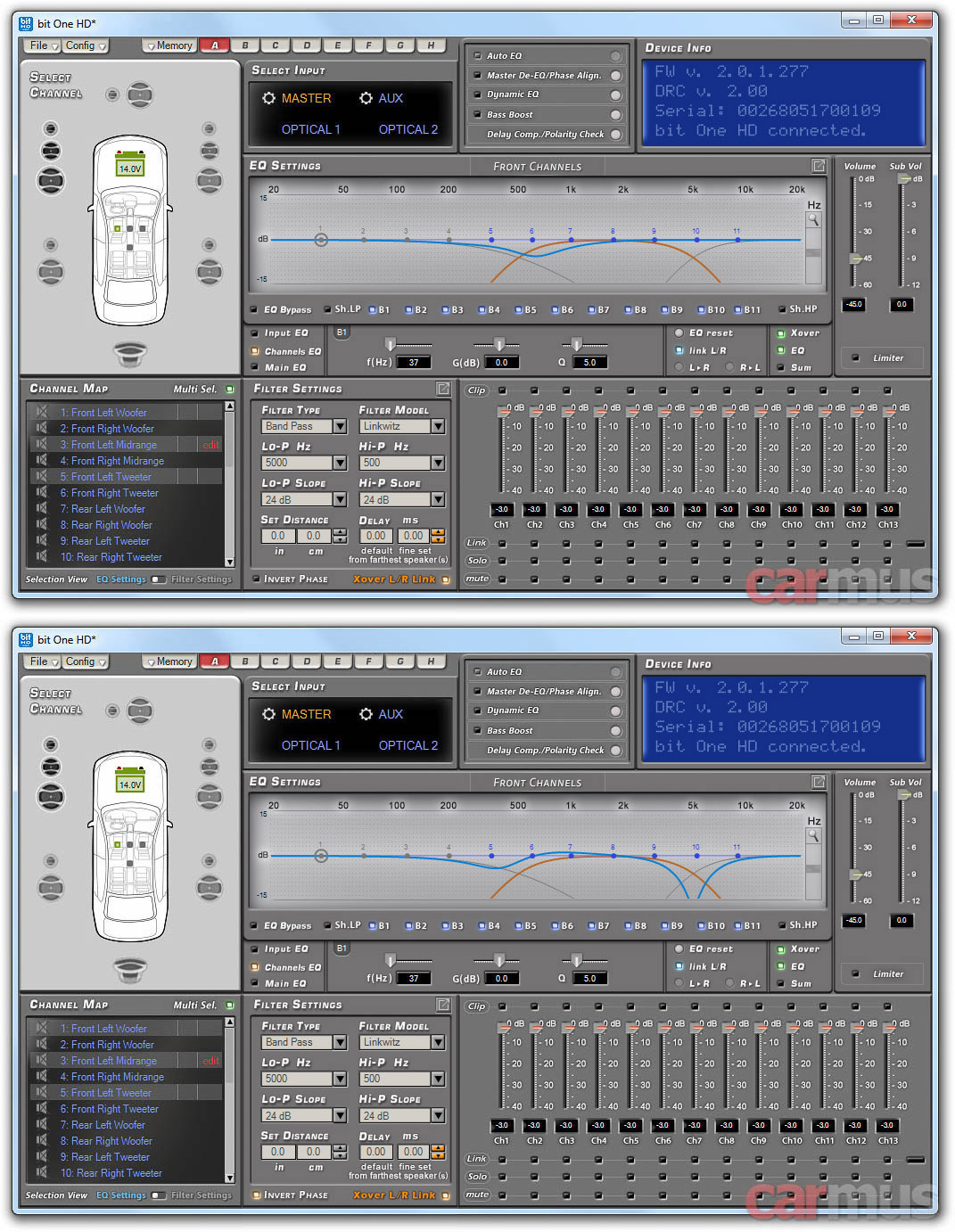Enable Sh.LP in the upper window
Screen dimensions: 955x1232
click(x=327, y=309)
